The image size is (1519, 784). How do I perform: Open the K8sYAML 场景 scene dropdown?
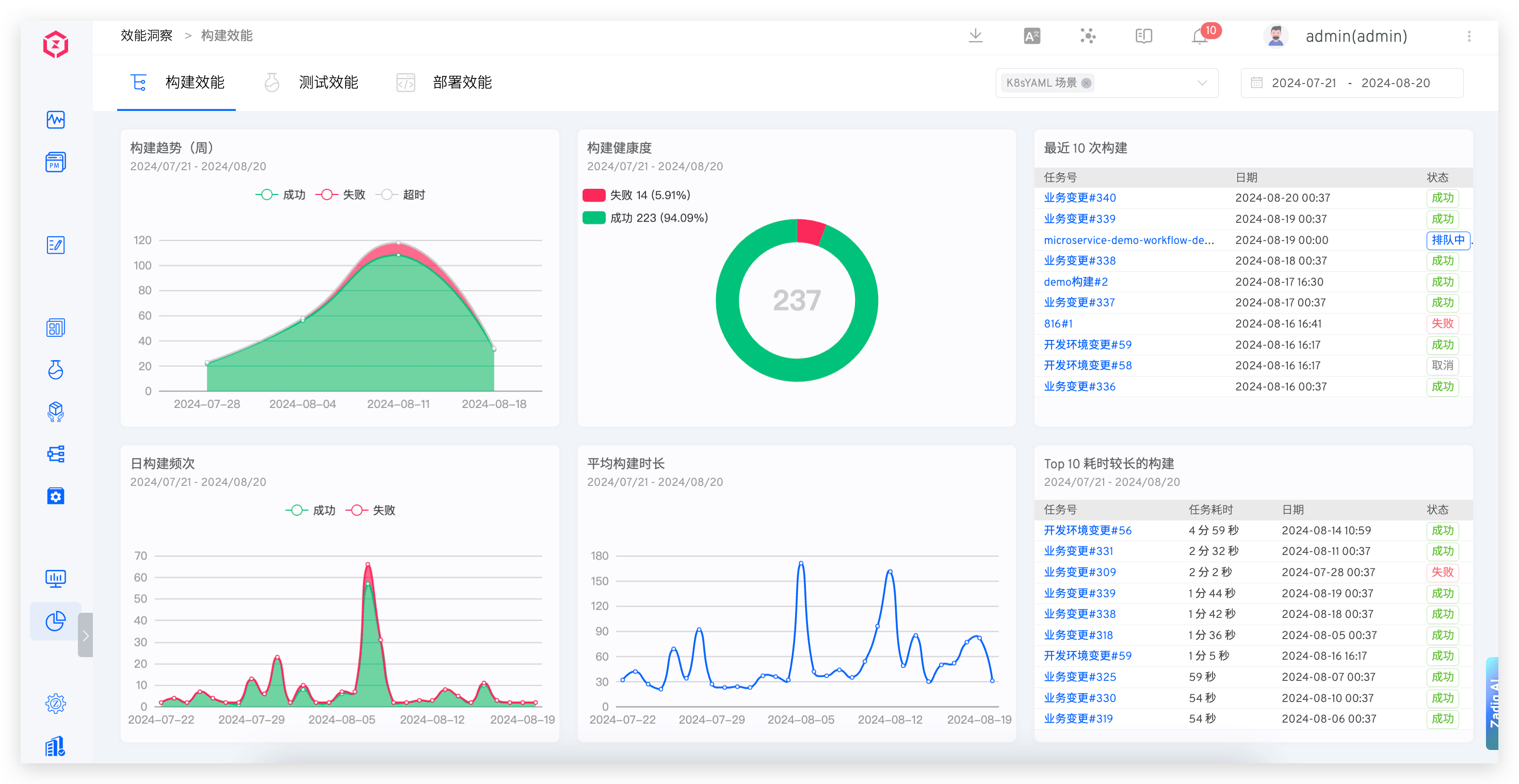(1202, 83)
